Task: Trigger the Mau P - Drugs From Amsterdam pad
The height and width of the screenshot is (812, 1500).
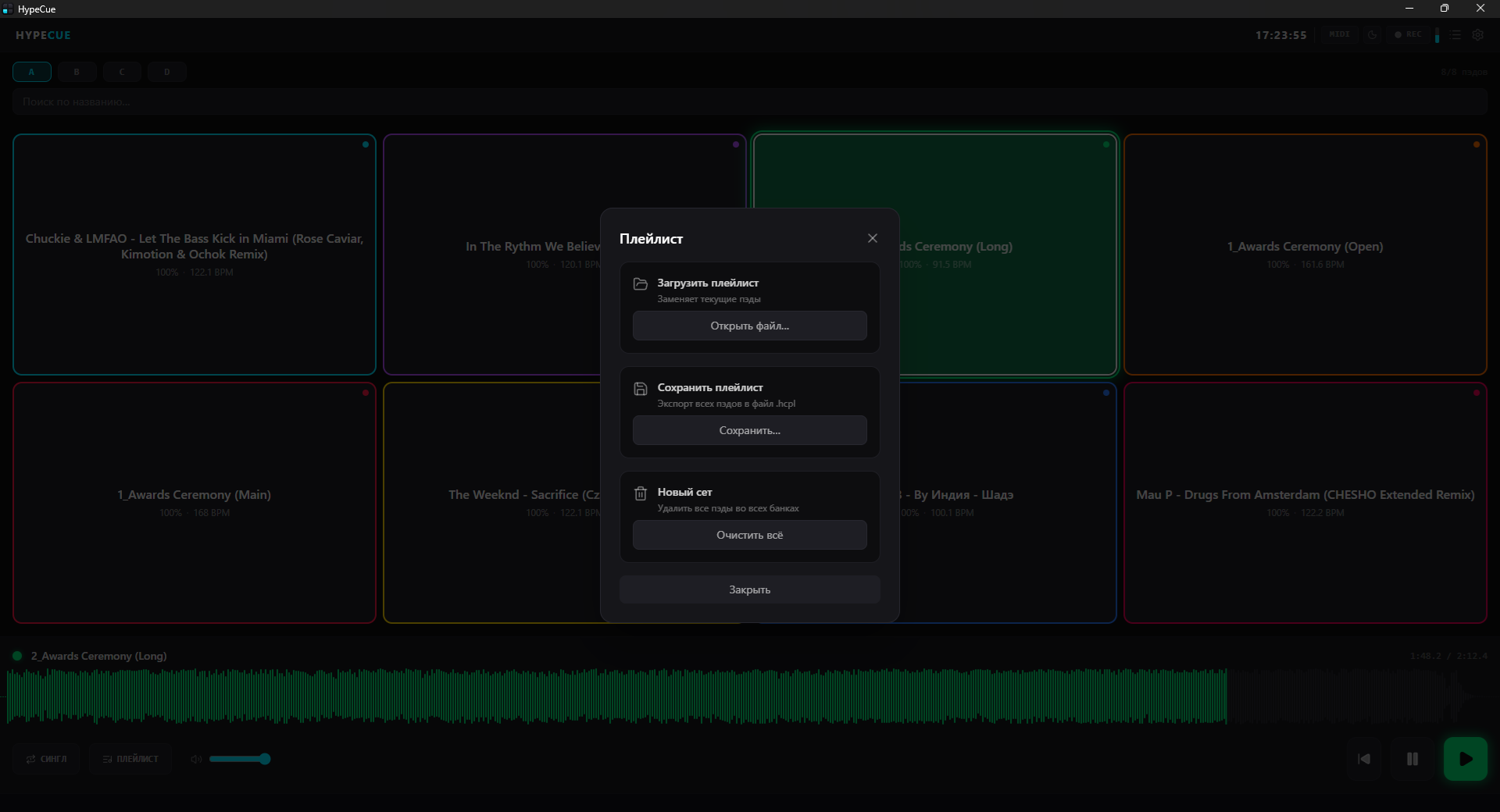Action: [x=1305, y=503]
